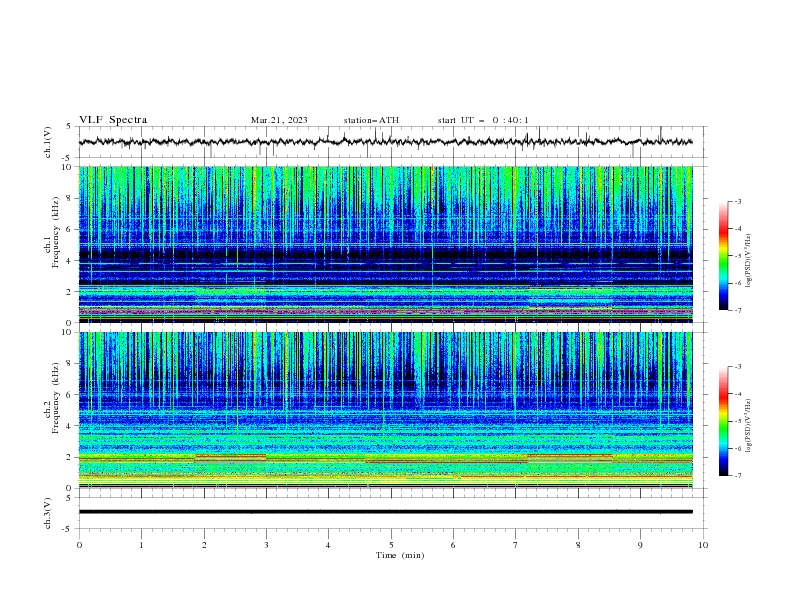
Task: Click time-axis tick label 8
Action: [578, 545]
